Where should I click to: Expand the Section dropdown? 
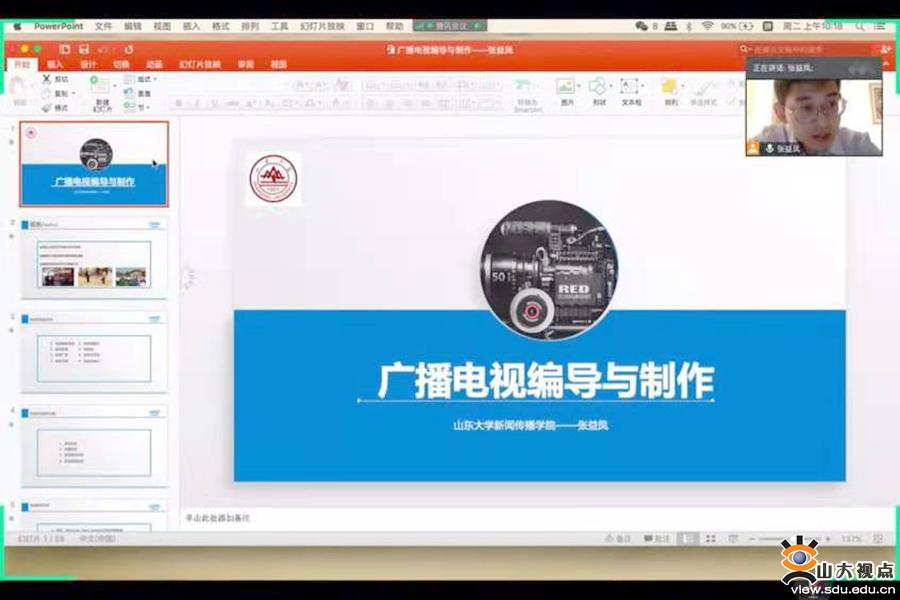137,107
